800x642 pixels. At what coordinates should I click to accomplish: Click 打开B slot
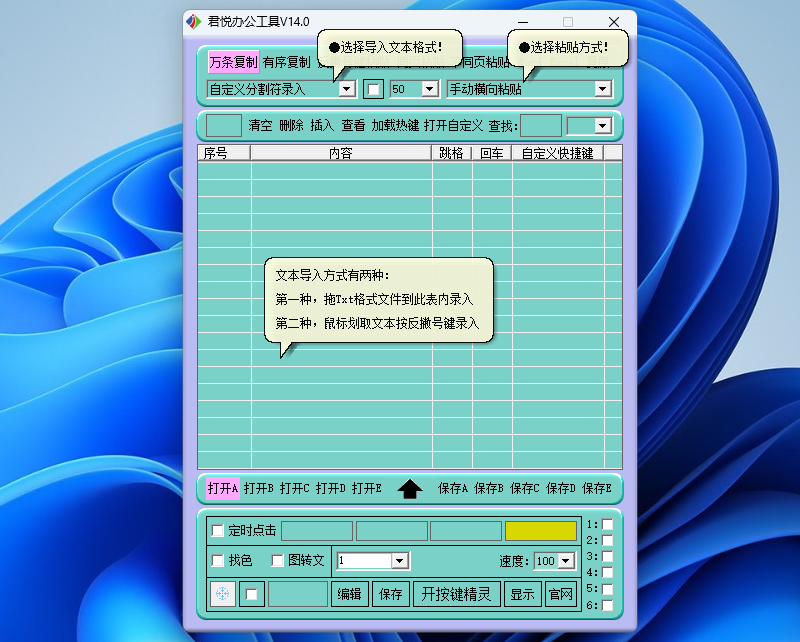point(259,488)
